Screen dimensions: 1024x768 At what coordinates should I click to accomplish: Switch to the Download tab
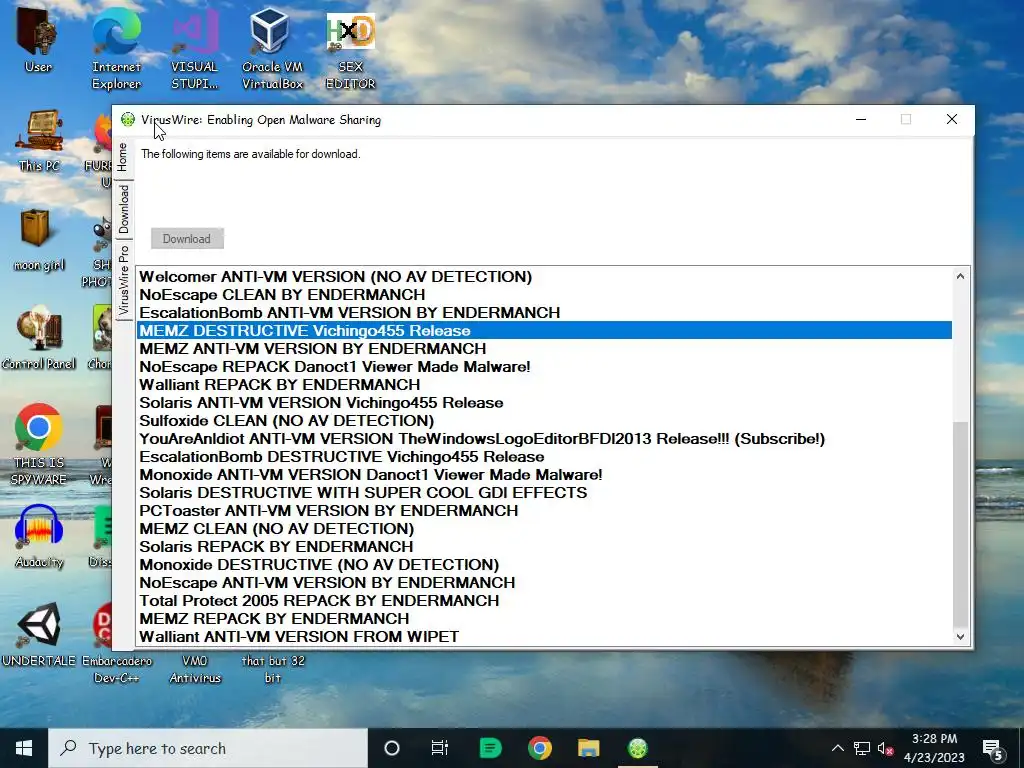tap(123, 209)
